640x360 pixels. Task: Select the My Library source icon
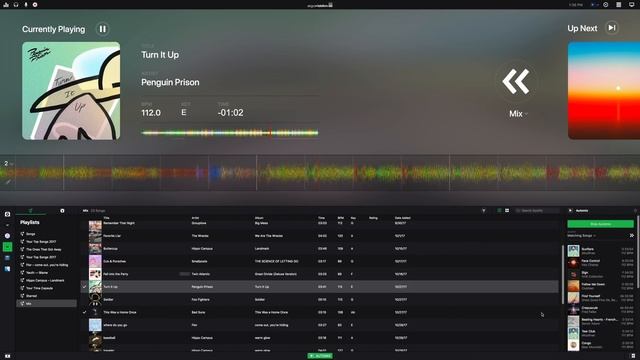tap(7, 214)
